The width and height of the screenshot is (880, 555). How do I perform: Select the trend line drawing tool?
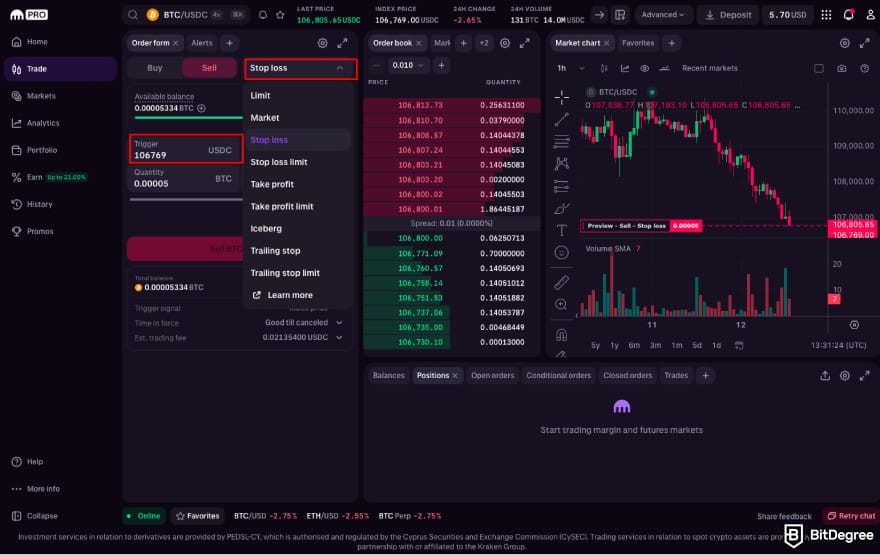coord(561,119)
